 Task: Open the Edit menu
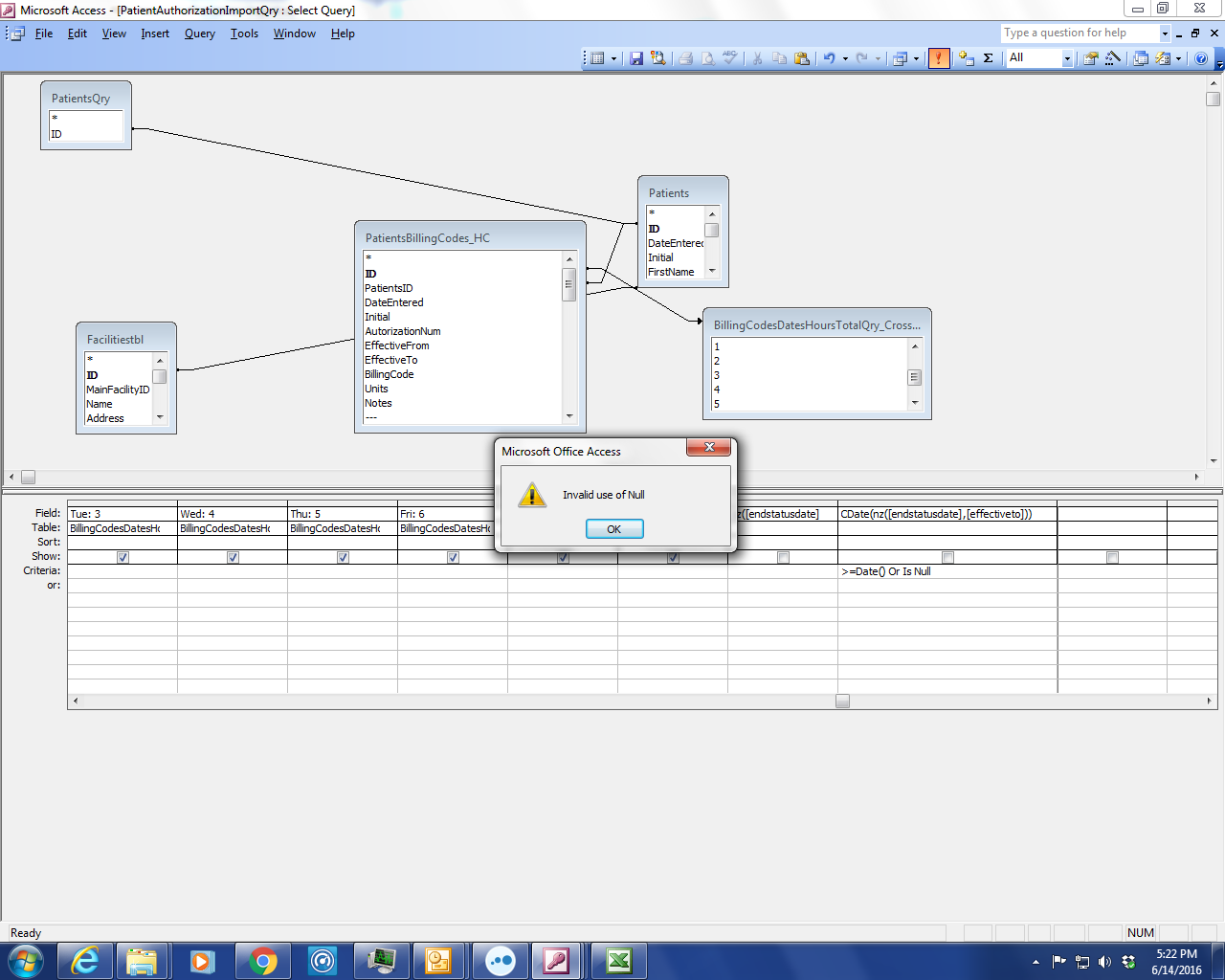point(78,33)
